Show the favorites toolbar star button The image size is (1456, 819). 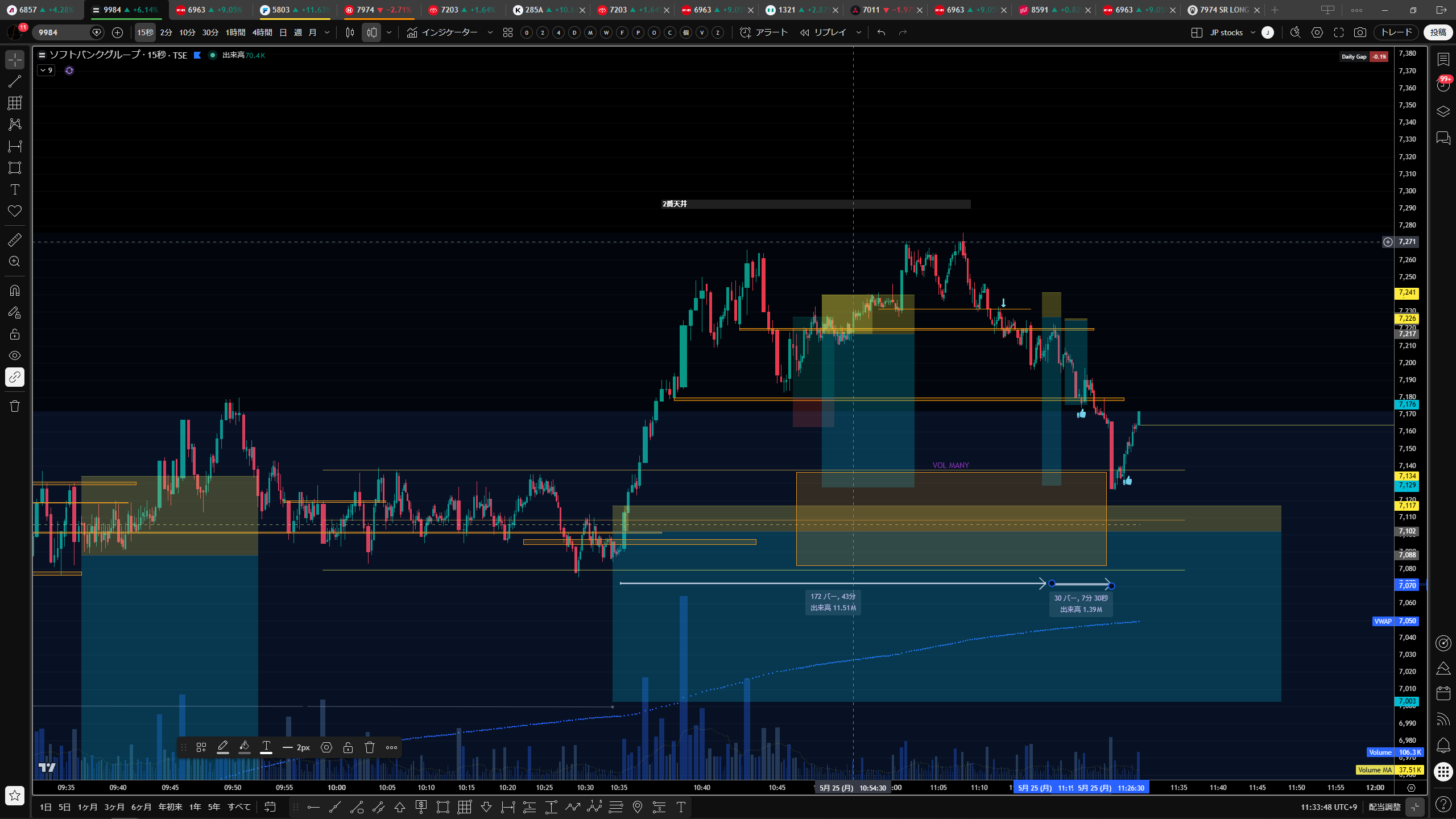[x=15, y=796]
